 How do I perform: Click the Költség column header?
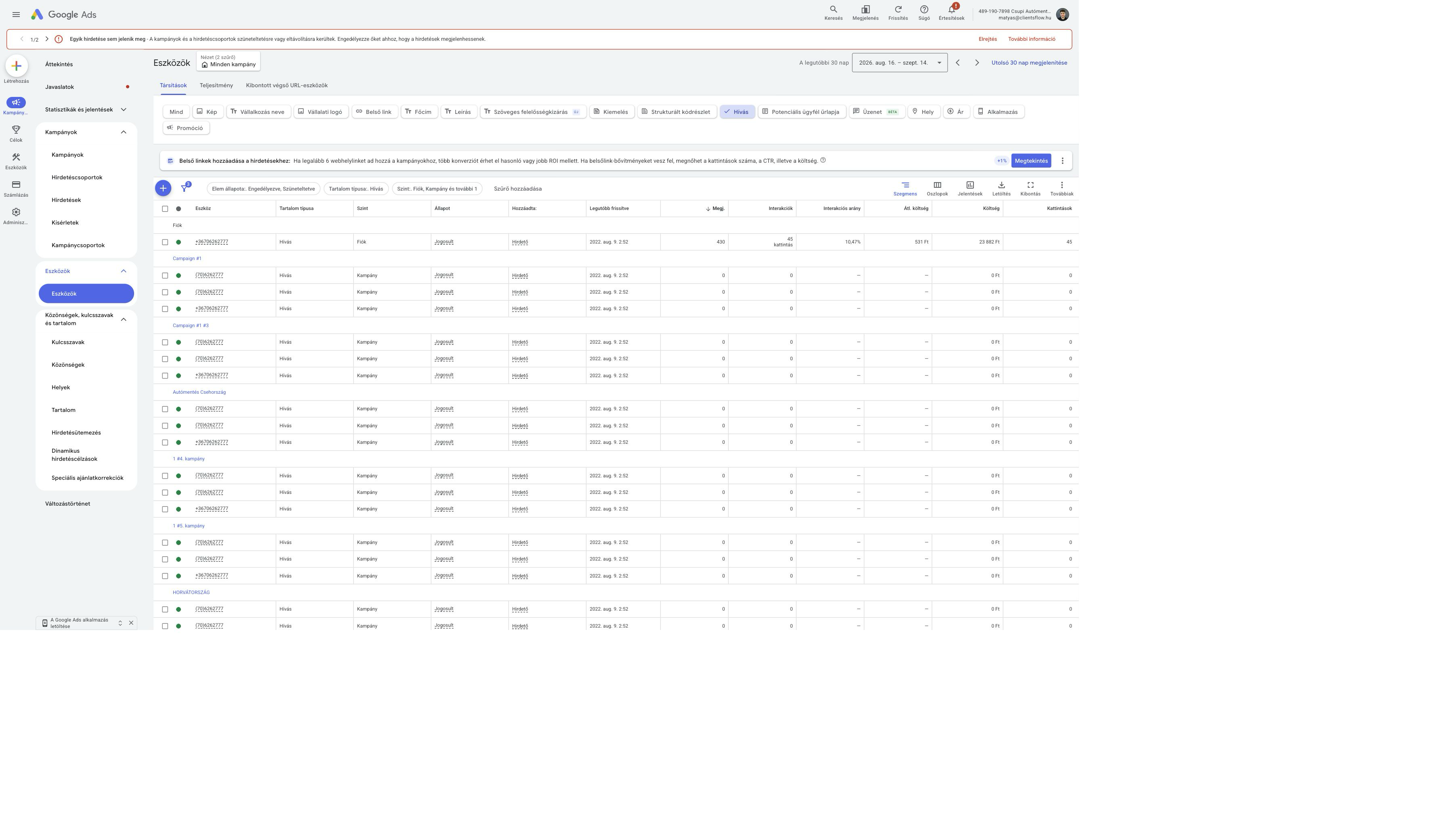[x=990, y=209]
